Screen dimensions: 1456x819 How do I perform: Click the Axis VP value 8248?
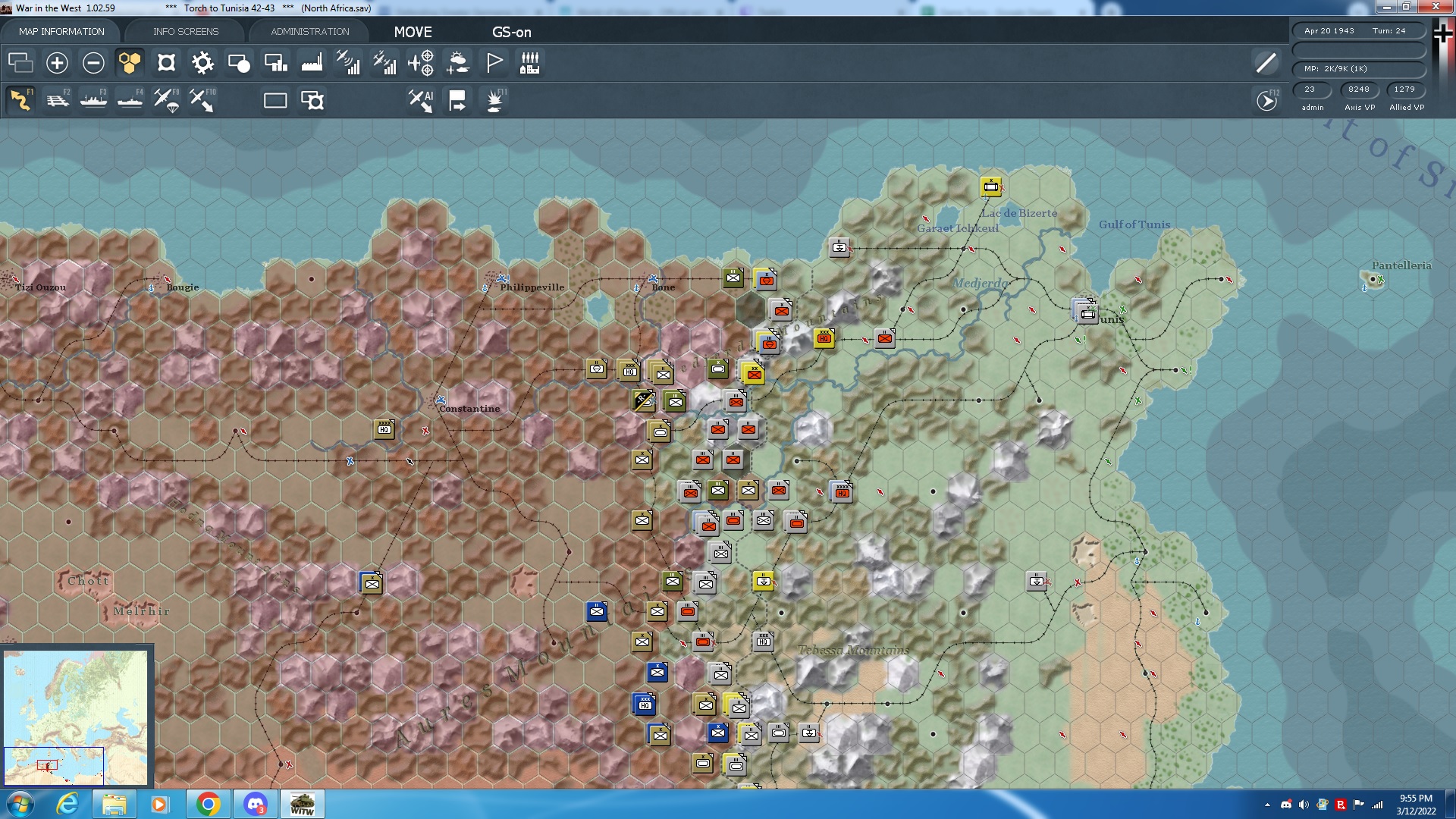(x=1358, y=89)
